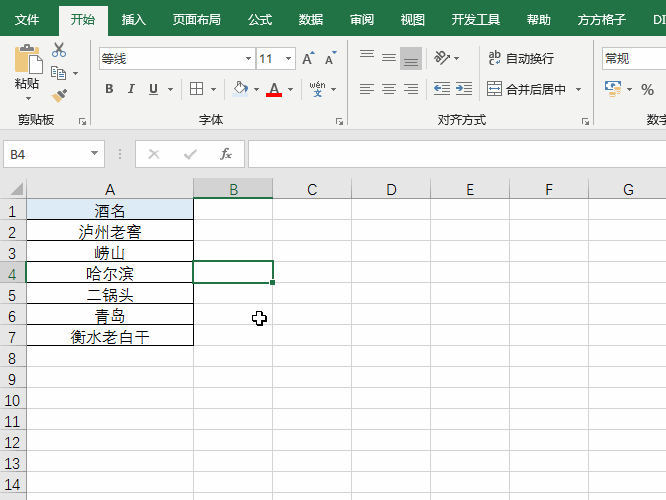
Task: Switch to the 开发工具 tab
Action: coord(475,20)
